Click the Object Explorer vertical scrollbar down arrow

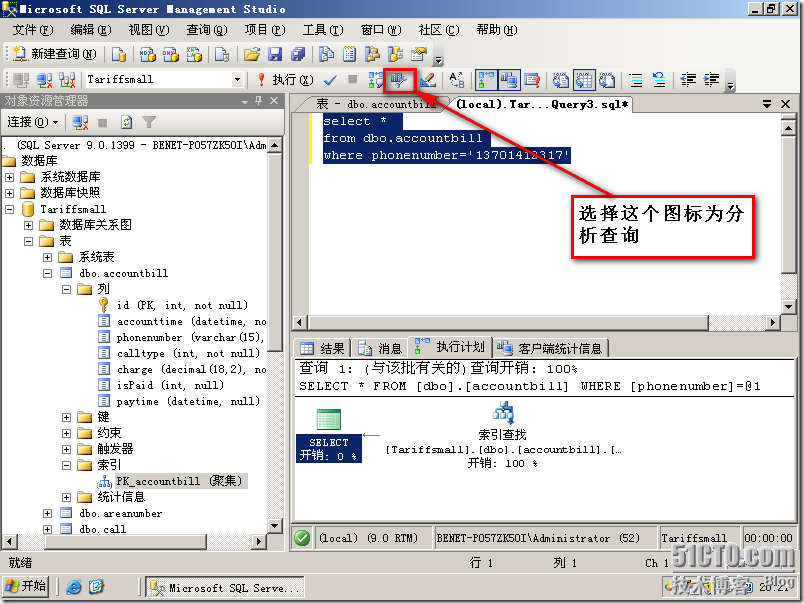(x=275, y=526)
